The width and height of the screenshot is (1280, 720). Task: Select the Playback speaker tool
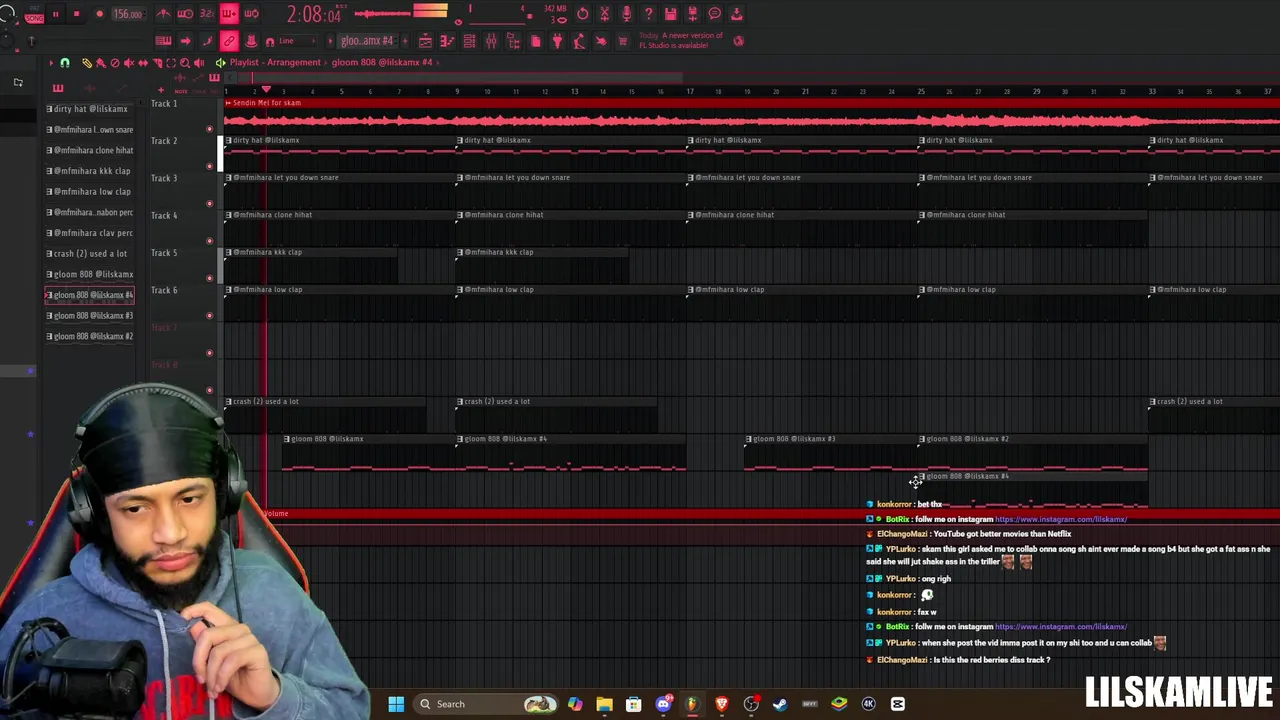199,62
